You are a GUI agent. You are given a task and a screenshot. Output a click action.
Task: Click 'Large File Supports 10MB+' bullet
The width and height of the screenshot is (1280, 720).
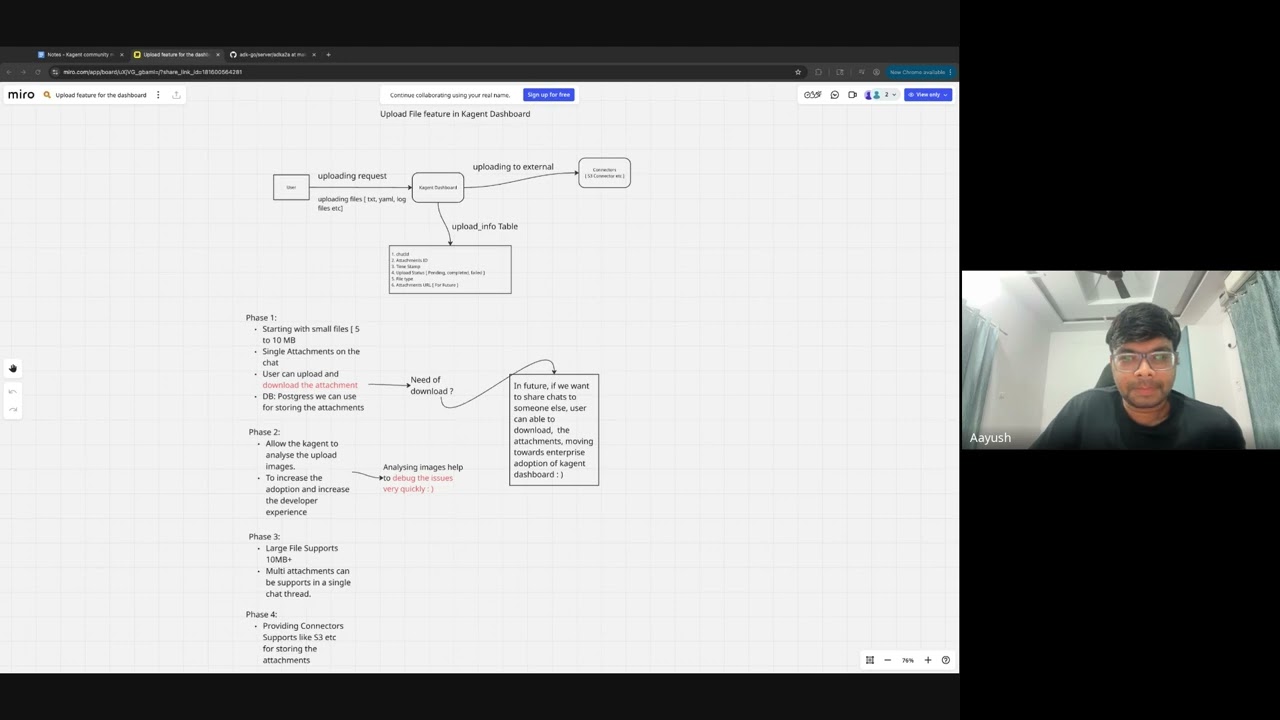pos(302,554)
